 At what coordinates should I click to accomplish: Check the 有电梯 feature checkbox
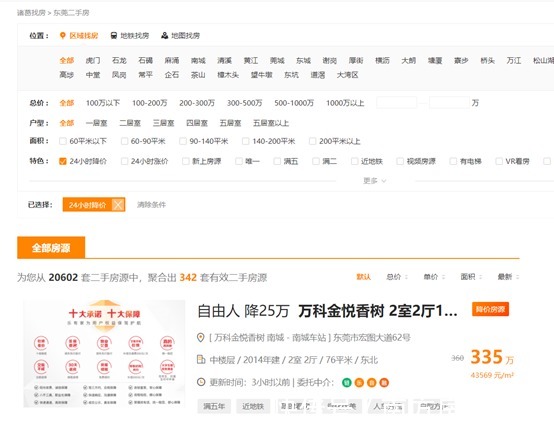coord(453,162)
